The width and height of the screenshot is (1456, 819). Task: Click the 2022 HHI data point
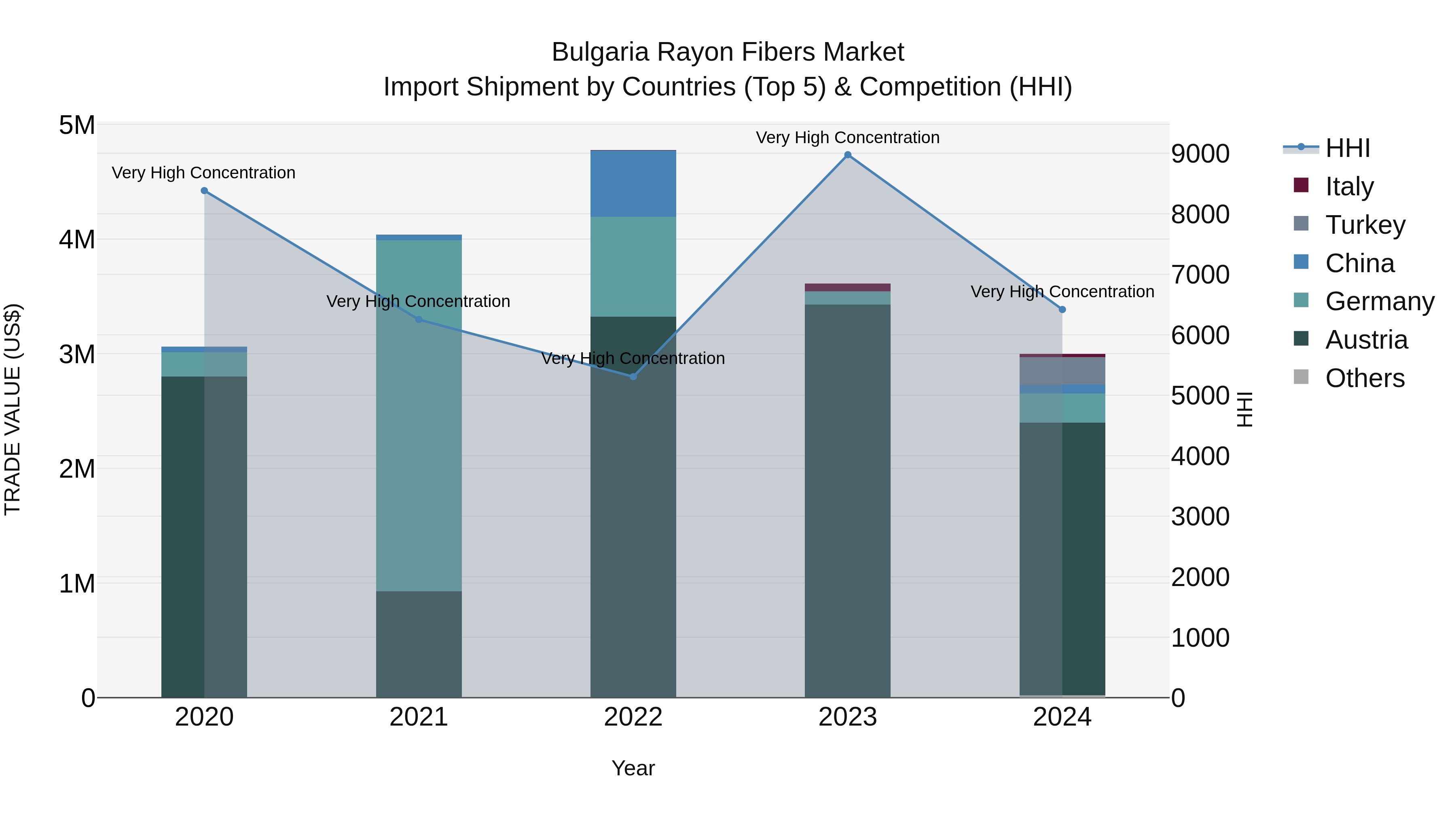pos(633,377)
